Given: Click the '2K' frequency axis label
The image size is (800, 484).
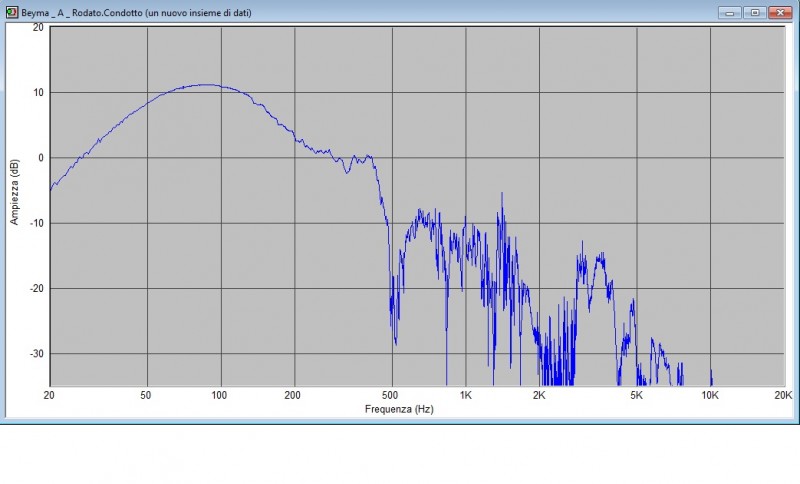Looking at the screenshot, I should click(x=539, y=395).
